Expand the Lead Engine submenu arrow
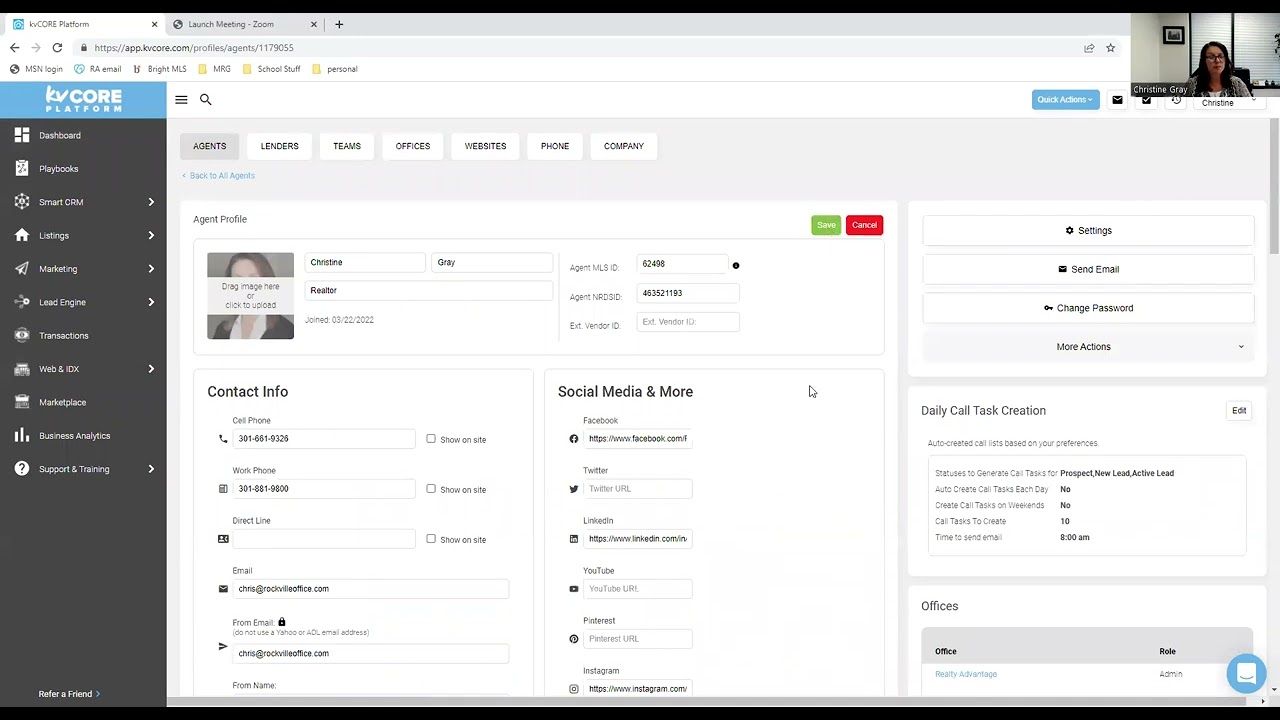This screenshot has height=720, width=1280. (x=151, y=302)
